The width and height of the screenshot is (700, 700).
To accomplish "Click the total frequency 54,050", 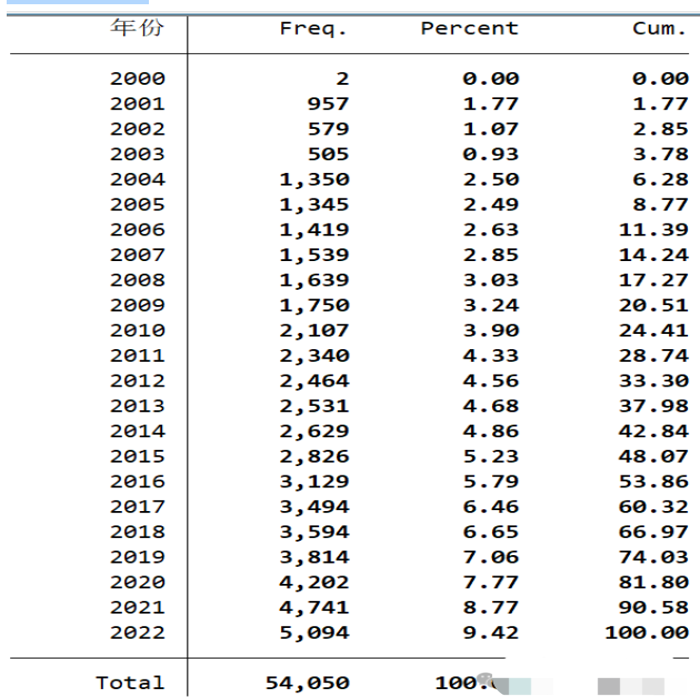I will 307,683.
